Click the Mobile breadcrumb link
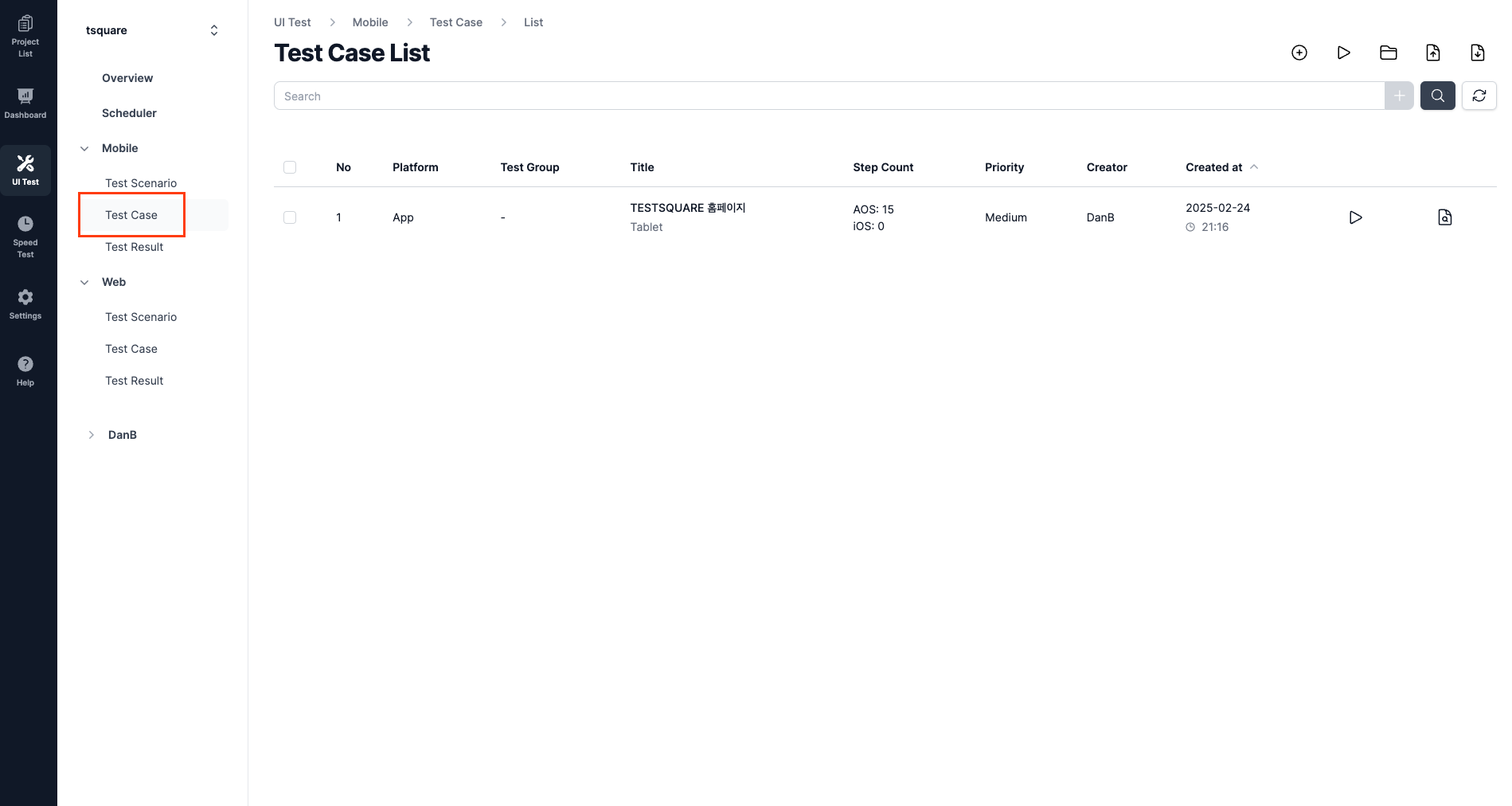The image size is (1512, 806). (x=370, y=22)
